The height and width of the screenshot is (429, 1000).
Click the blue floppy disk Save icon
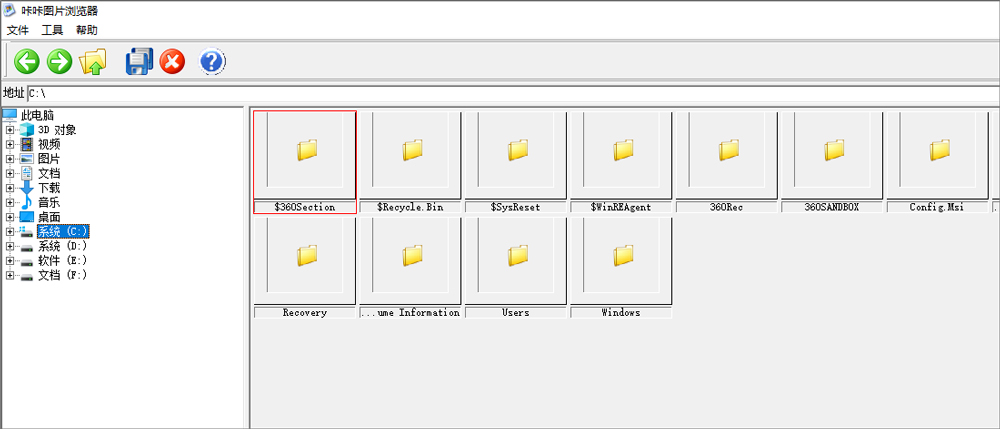(x=140, y=62)
